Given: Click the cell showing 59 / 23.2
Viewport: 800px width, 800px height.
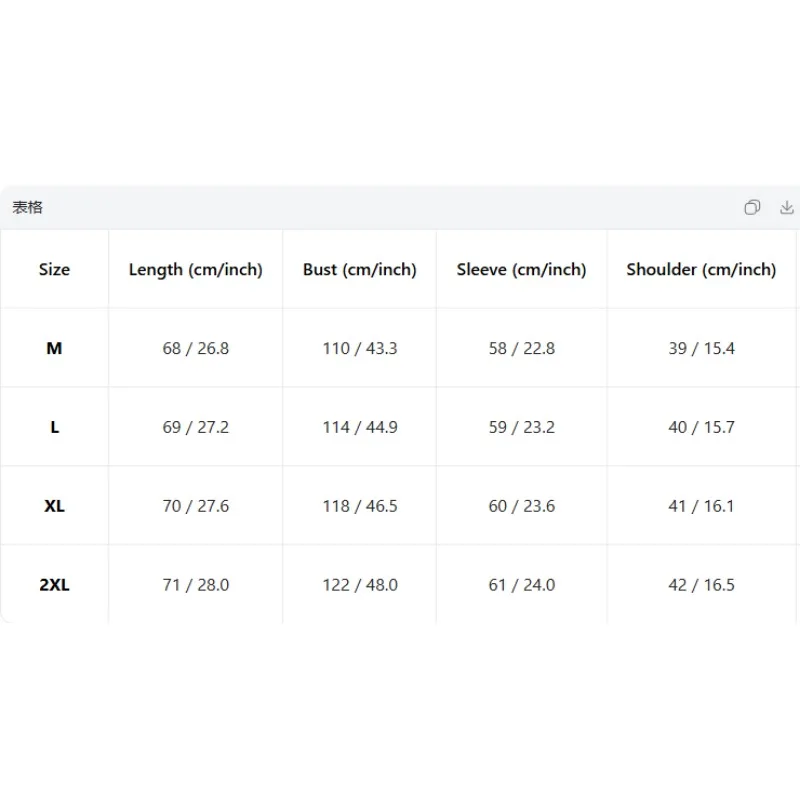Looking at the screenshot, I should [521, 427].
